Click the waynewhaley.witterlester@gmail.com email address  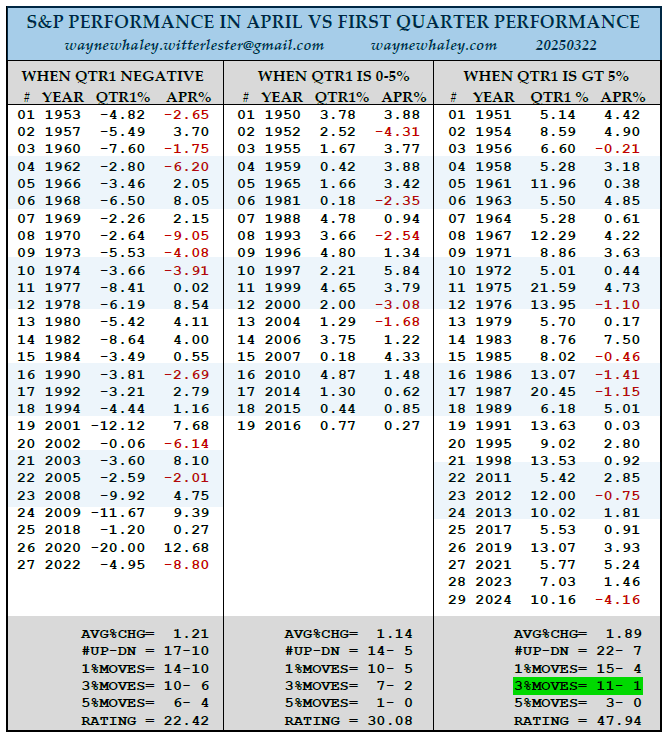tap(194, 46)
